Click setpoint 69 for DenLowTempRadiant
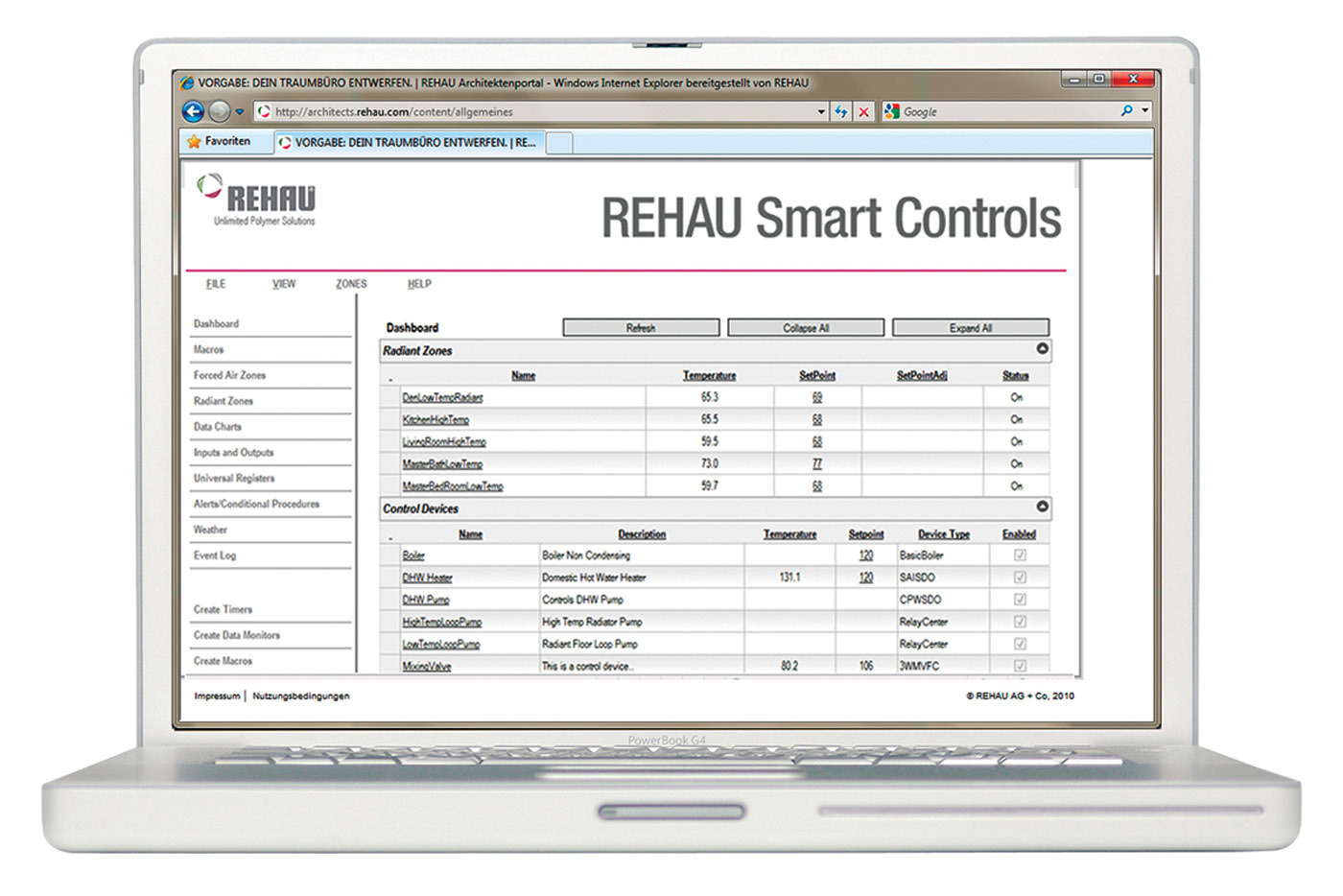The width and height of the screenshot is (1343, 896). [x=817, y=397]
